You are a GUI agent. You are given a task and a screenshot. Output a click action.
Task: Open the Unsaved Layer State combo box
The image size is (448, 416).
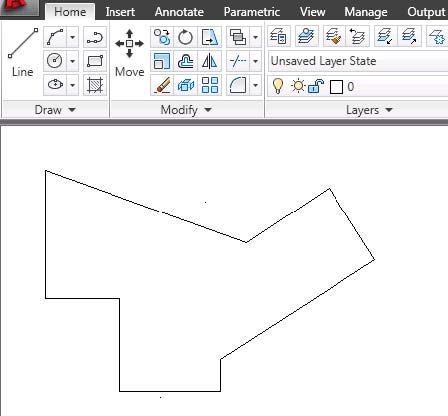pos(358,61)
